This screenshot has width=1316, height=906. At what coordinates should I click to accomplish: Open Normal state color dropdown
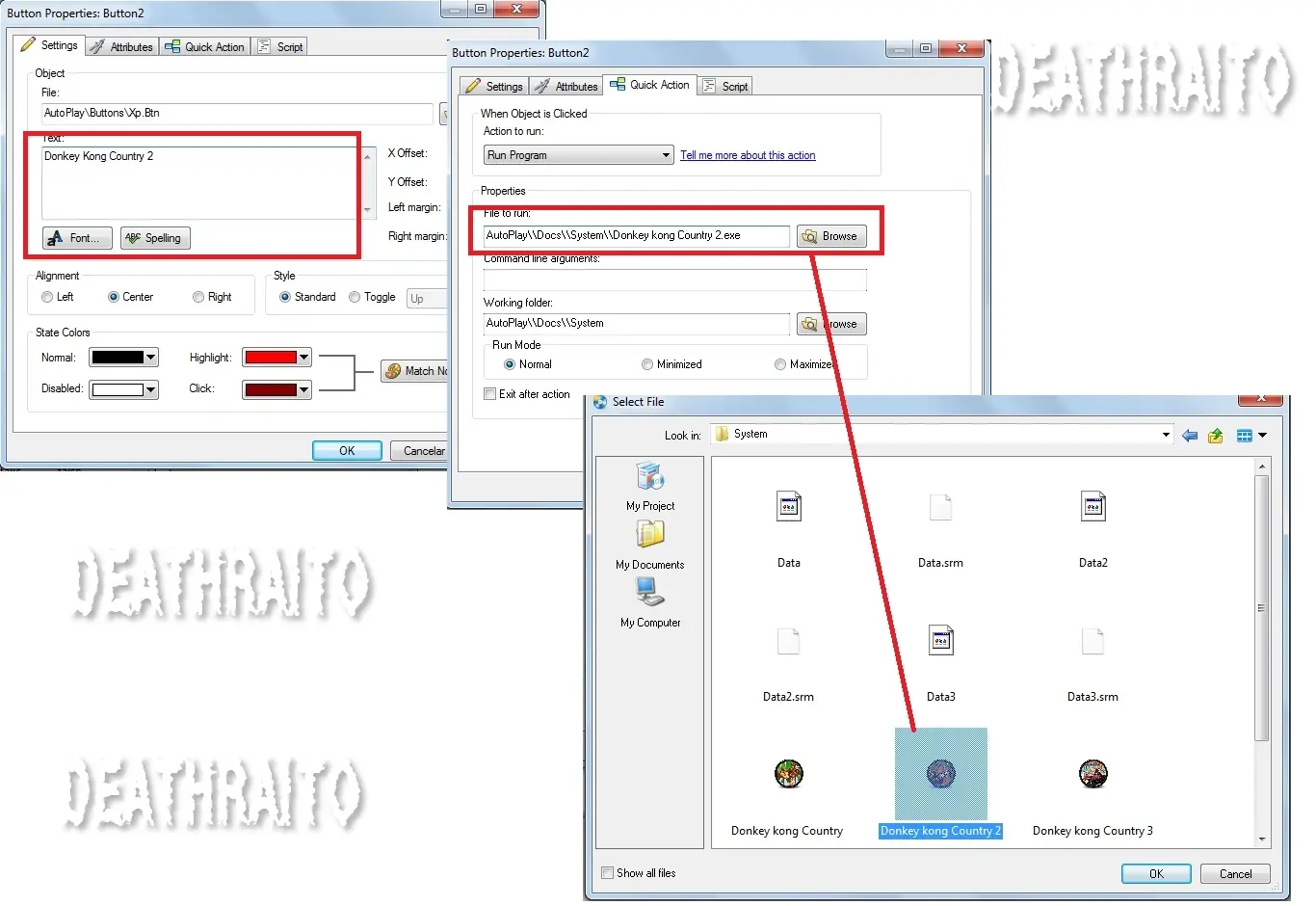(x=151, y=358)
